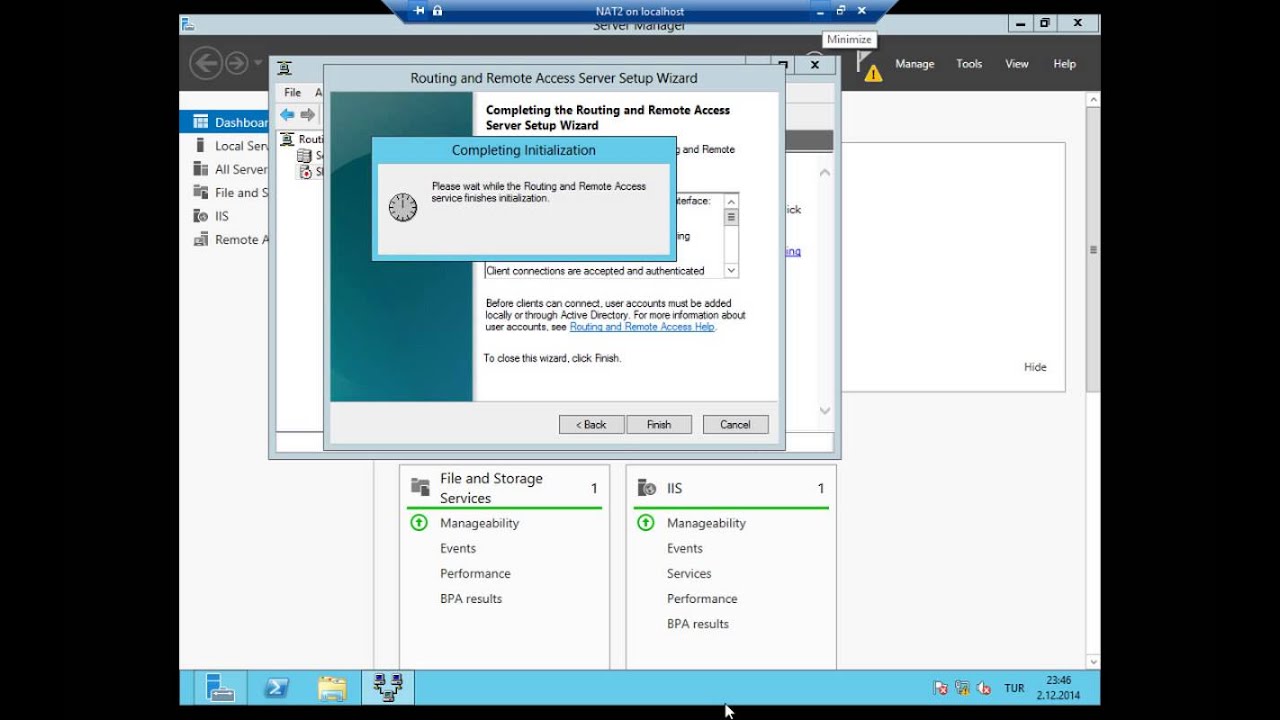Click the pin icon on the NAT2 connection bar

pos(419,11)
